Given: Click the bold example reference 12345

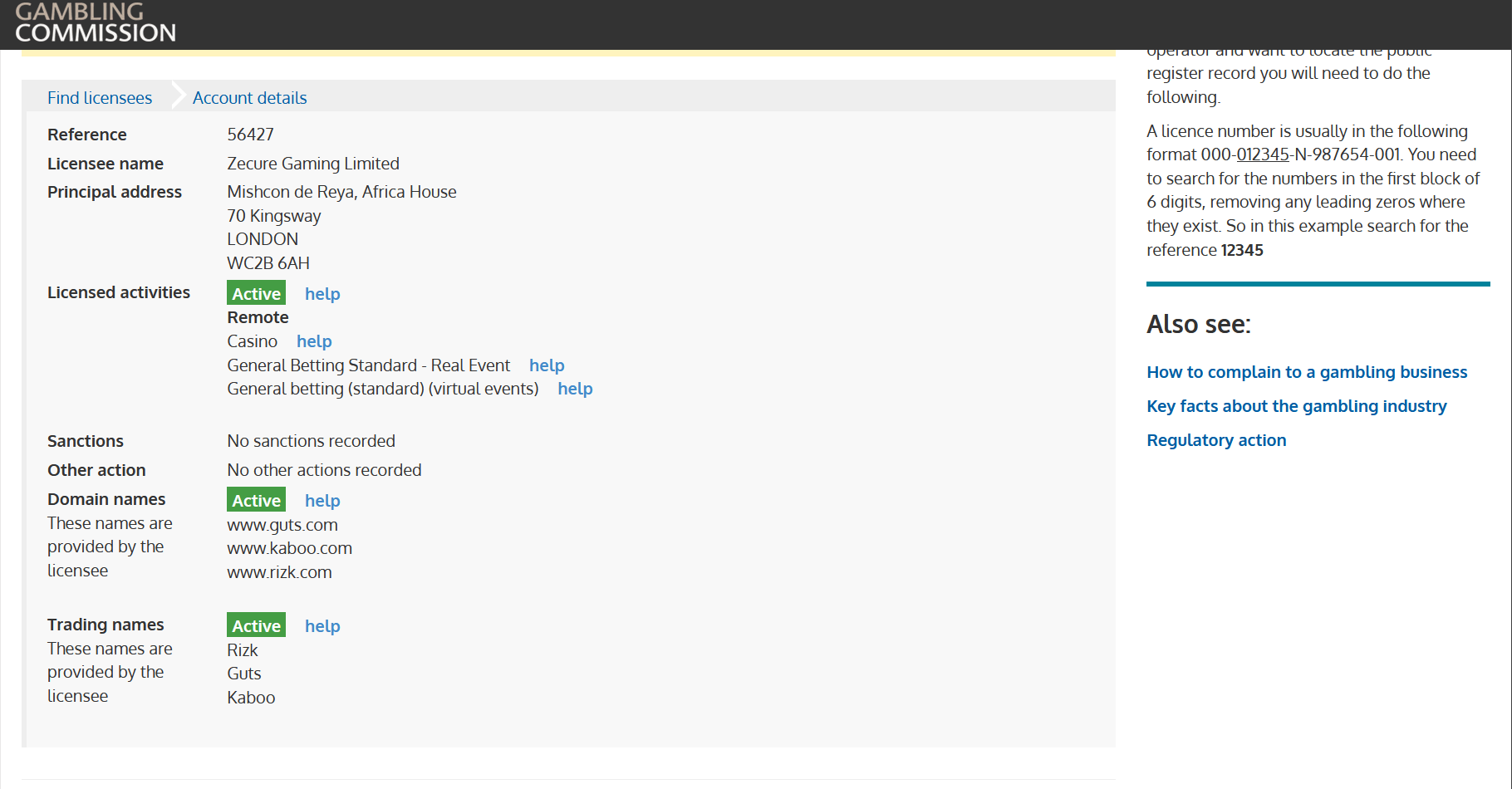Looking at the screenshot, I should [1242, 250].
